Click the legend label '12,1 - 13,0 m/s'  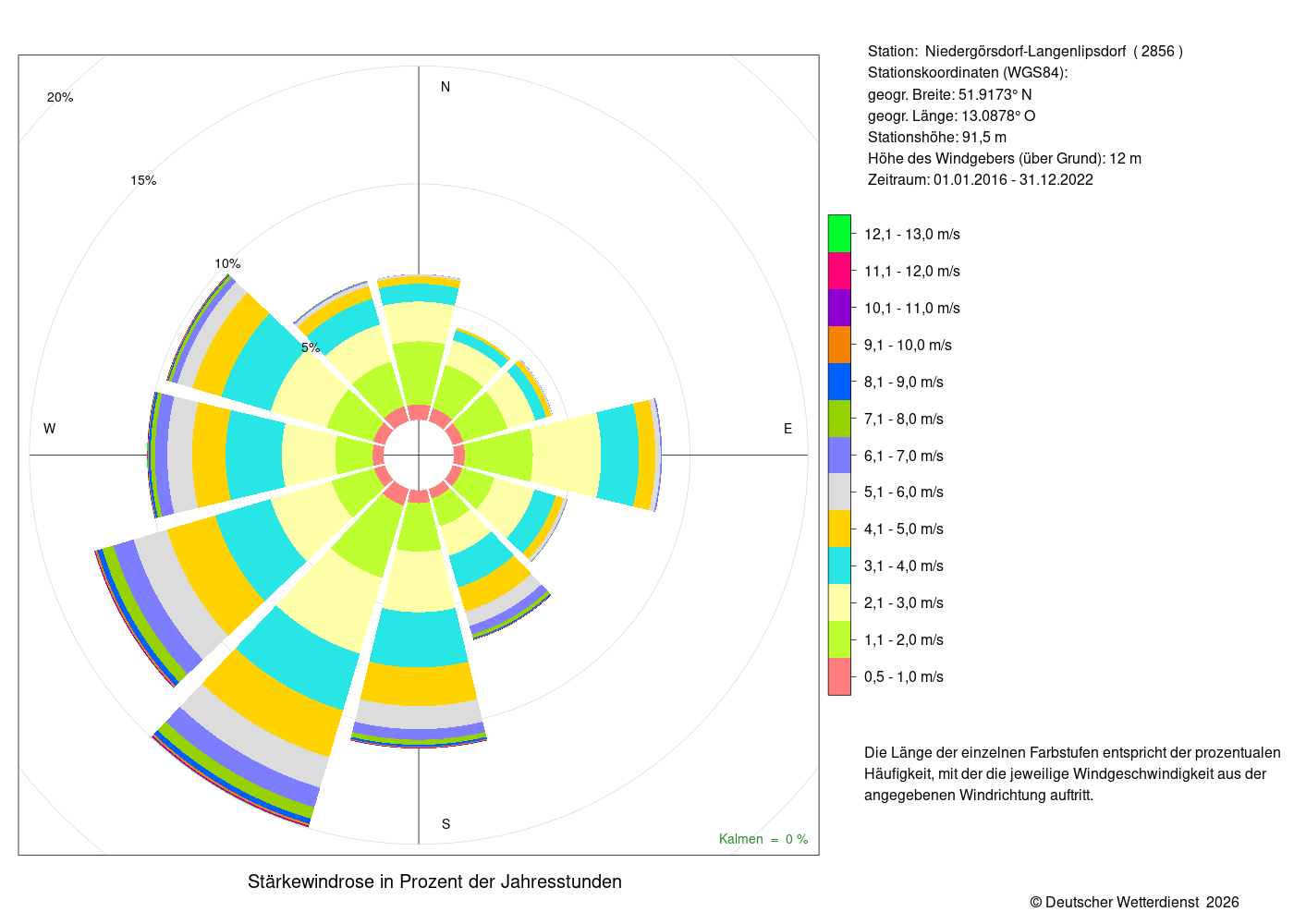[x=912, y=235]
